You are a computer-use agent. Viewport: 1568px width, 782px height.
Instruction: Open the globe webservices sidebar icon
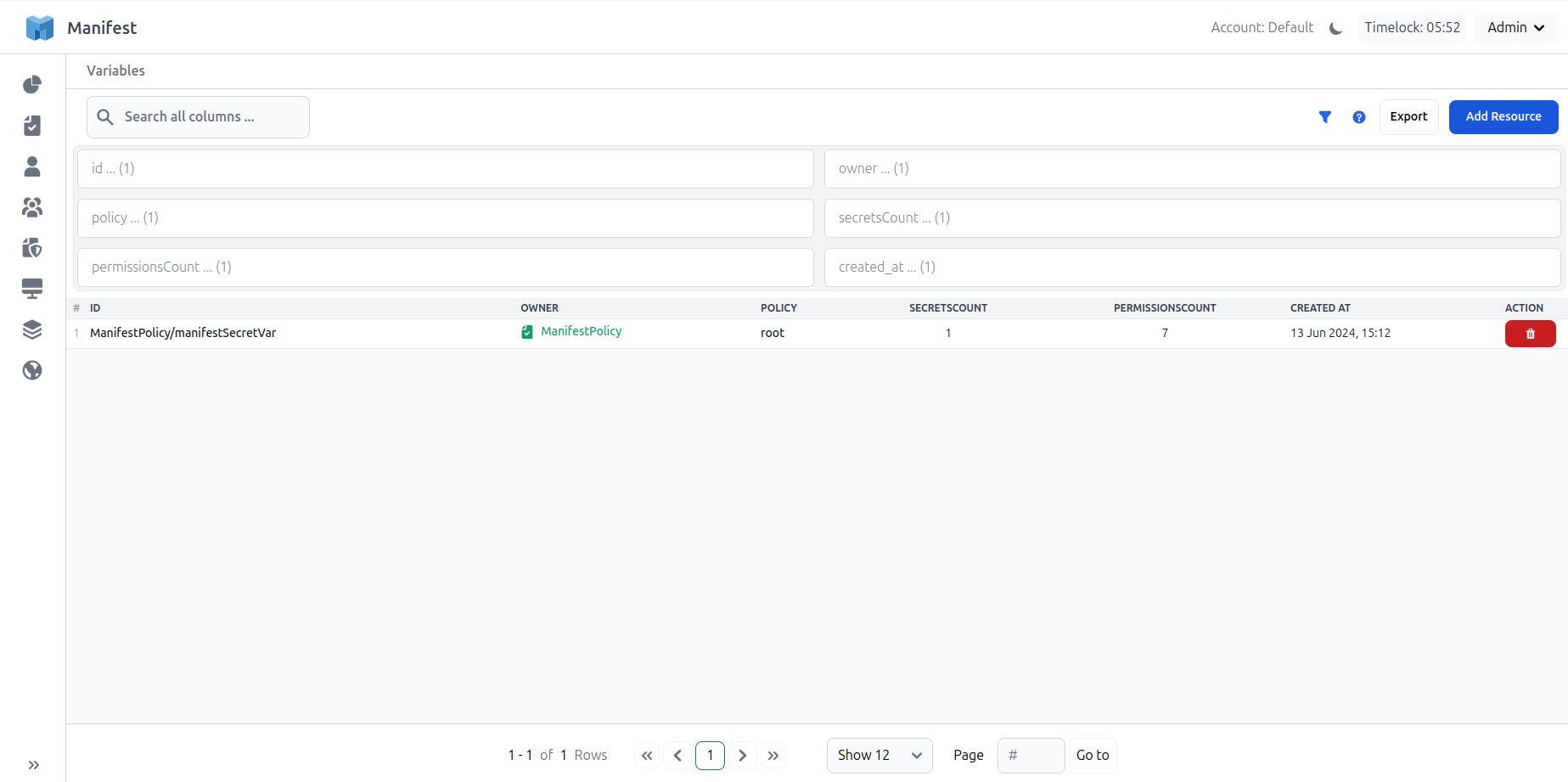[x=32, y=370]
